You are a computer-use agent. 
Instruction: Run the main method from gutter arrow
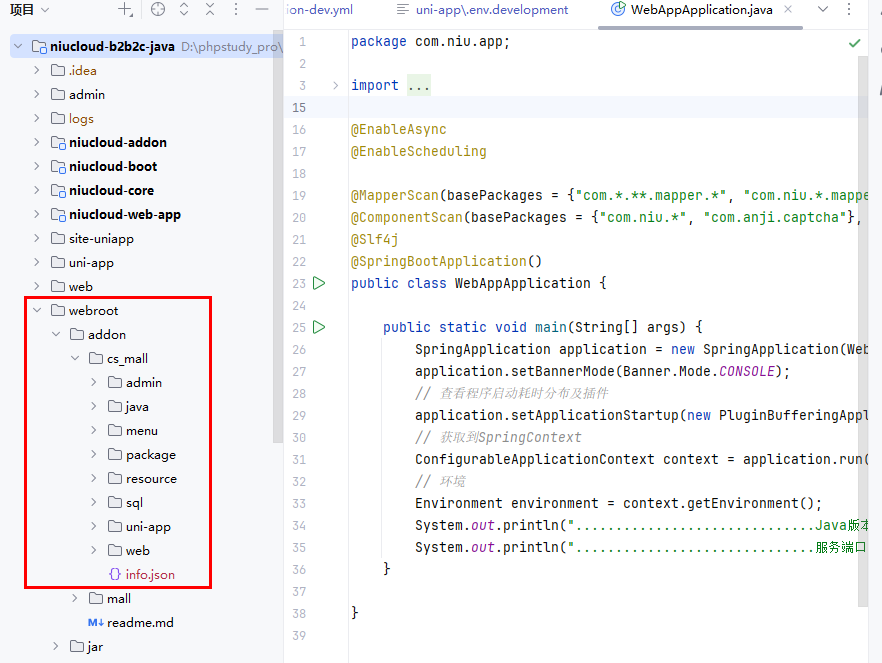pyautogui.click(x=319, y=327)
